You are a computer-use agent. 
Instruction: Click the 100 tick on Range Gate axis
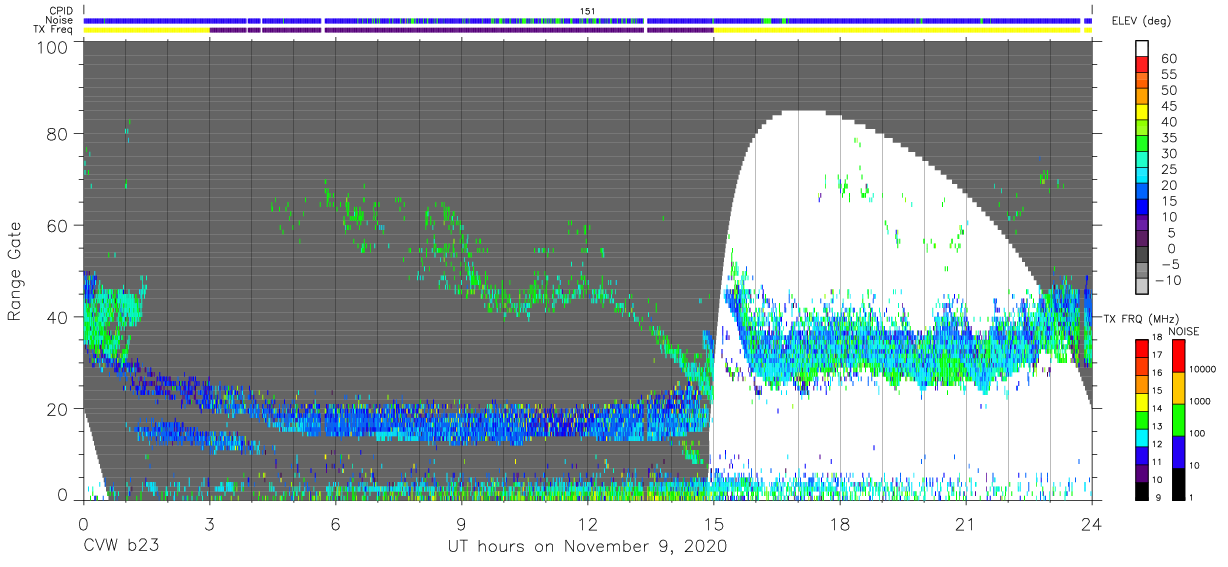point(52,47)
